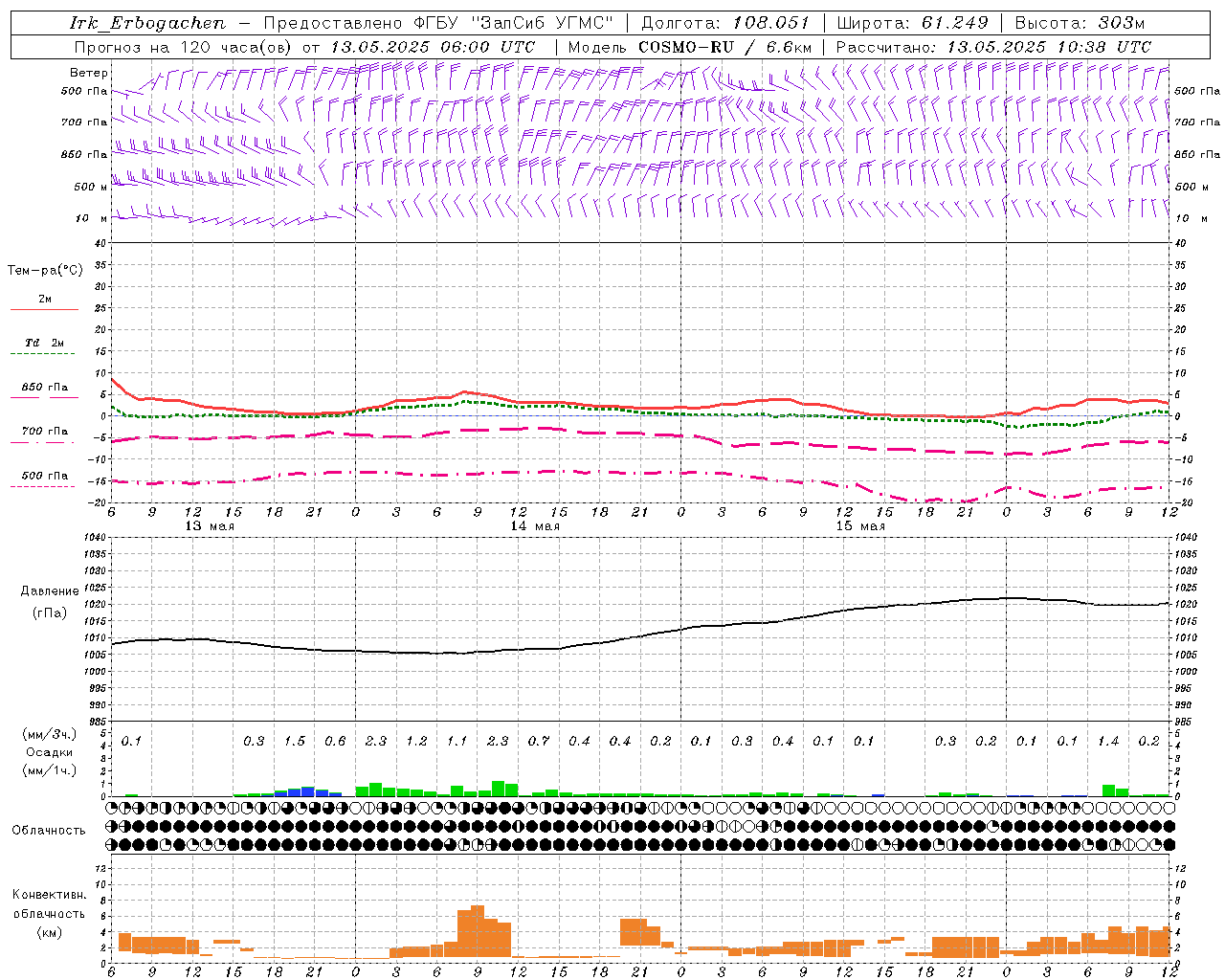The width and height of the screenshot is (1225, 980).
Task: Click 35 on the left temperature axis
Action: coord(101,265)
